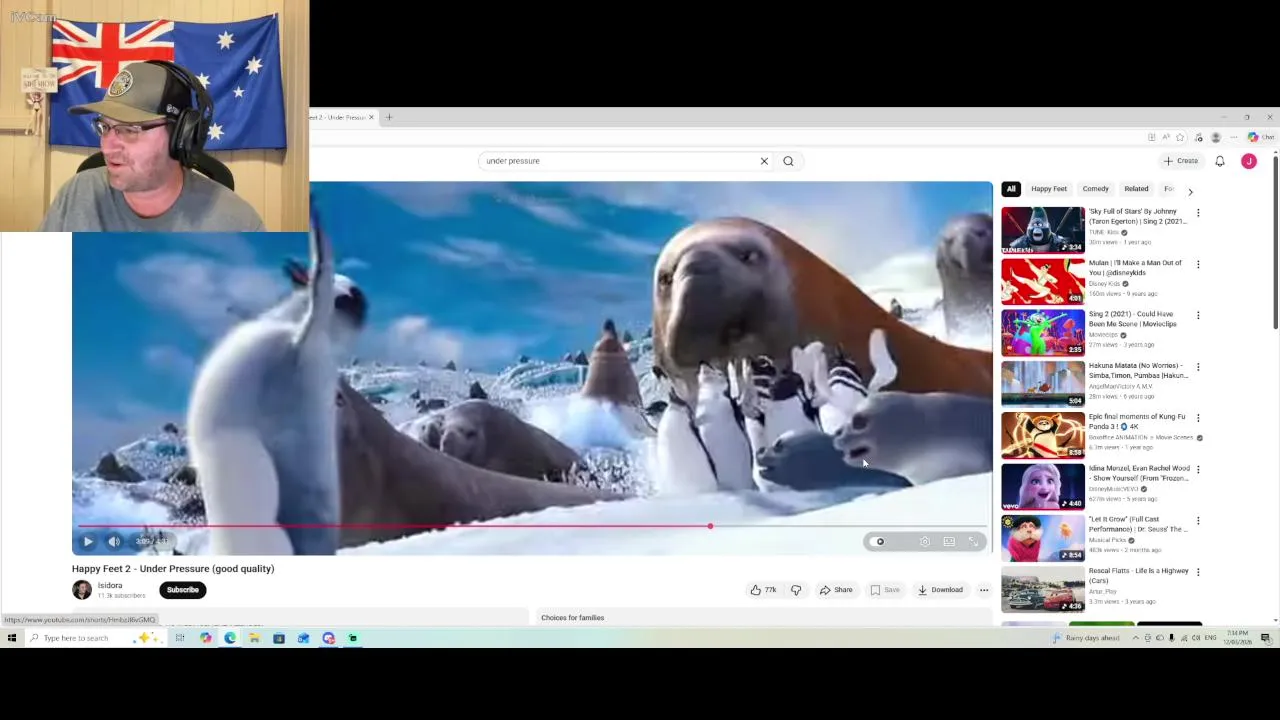The height and width of the screenshot is (720, 1280).
Task: Open options menu for Hakuna Matata video
Action: (x=1198, y=367)
